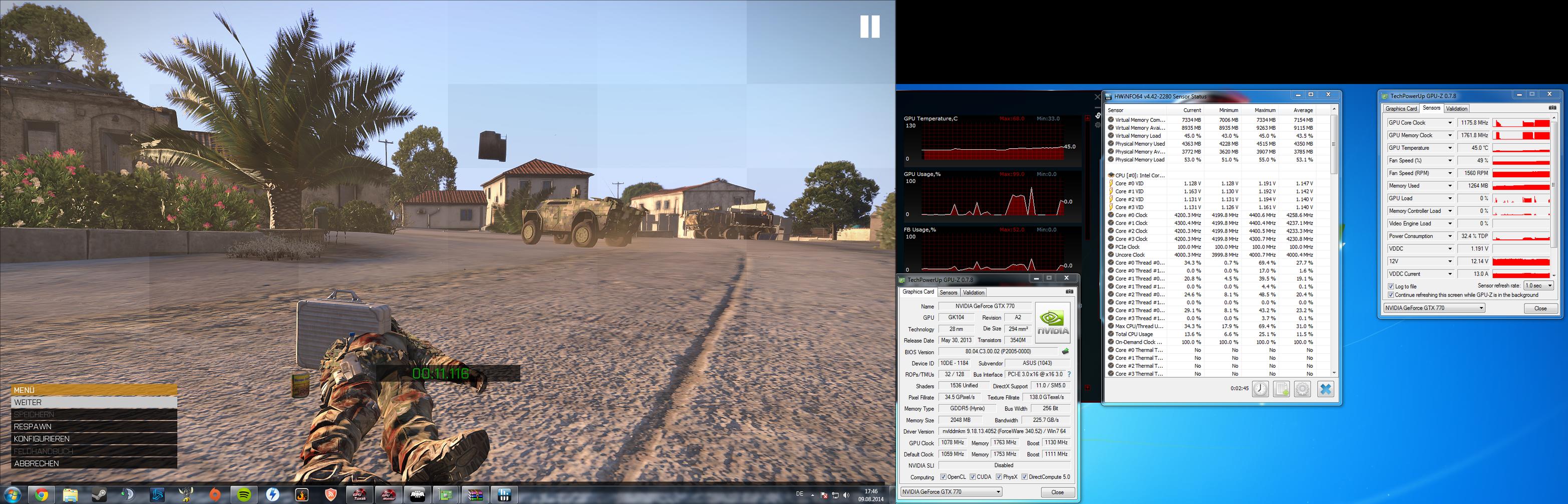Click the taskbar clock showing 17:46
1568x504 pixels.
871,495
